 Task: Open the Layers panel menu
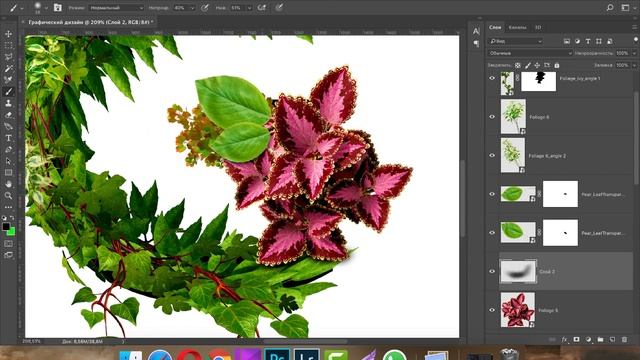pos(634,27)
